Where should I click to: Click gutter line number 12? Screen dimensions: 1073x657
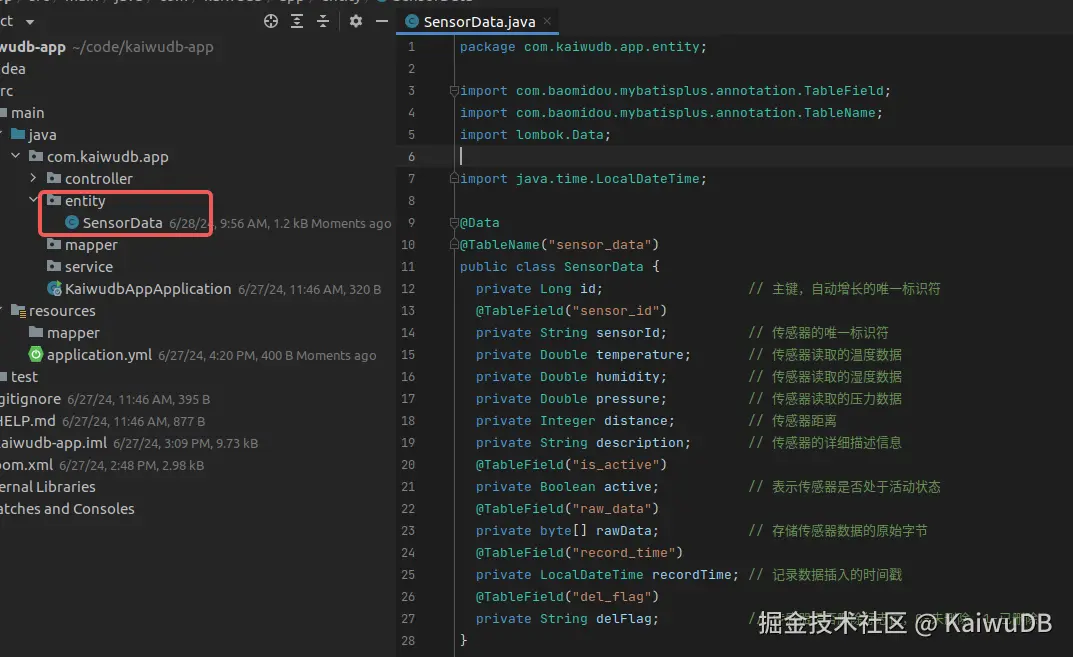pyautogui.click(x=408, y=289)
